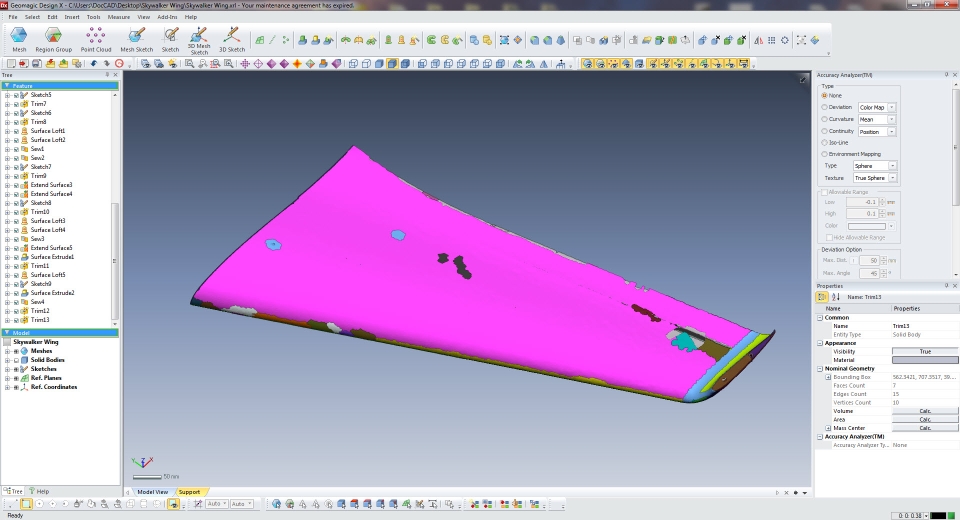Click the Save icon in toolbar
The image size is (960, 520).
(x=37, y=64)
